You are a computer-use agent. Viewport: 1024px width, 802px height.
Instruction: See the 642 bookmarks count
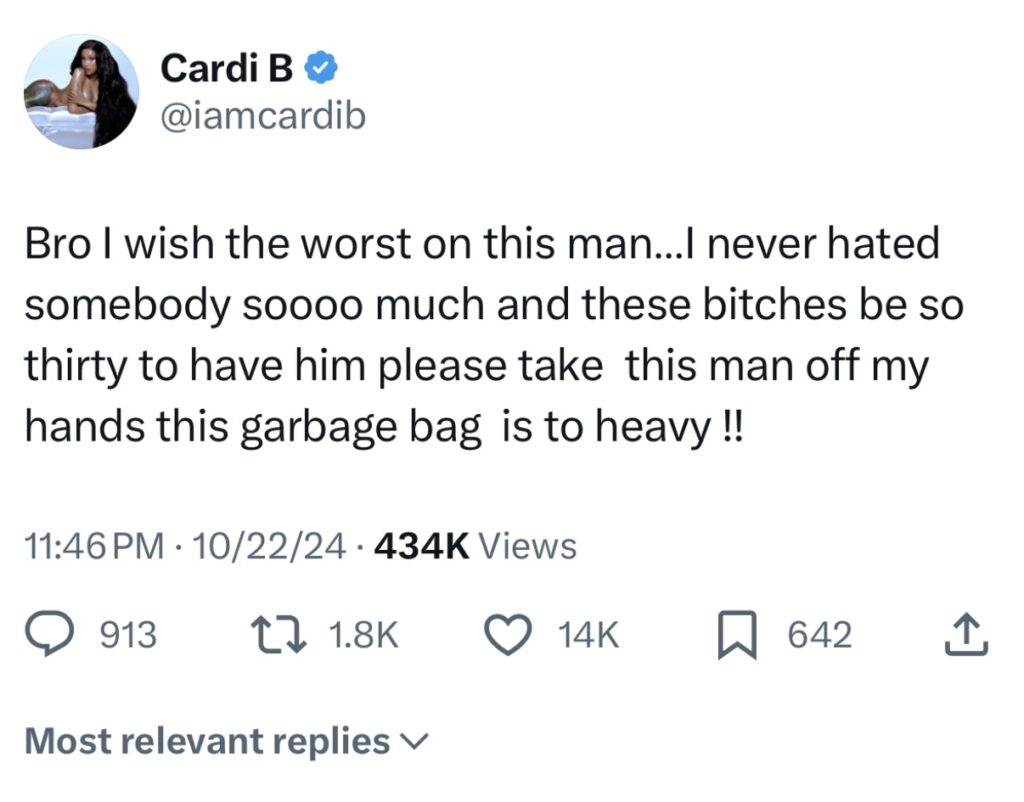coord(822,632)
